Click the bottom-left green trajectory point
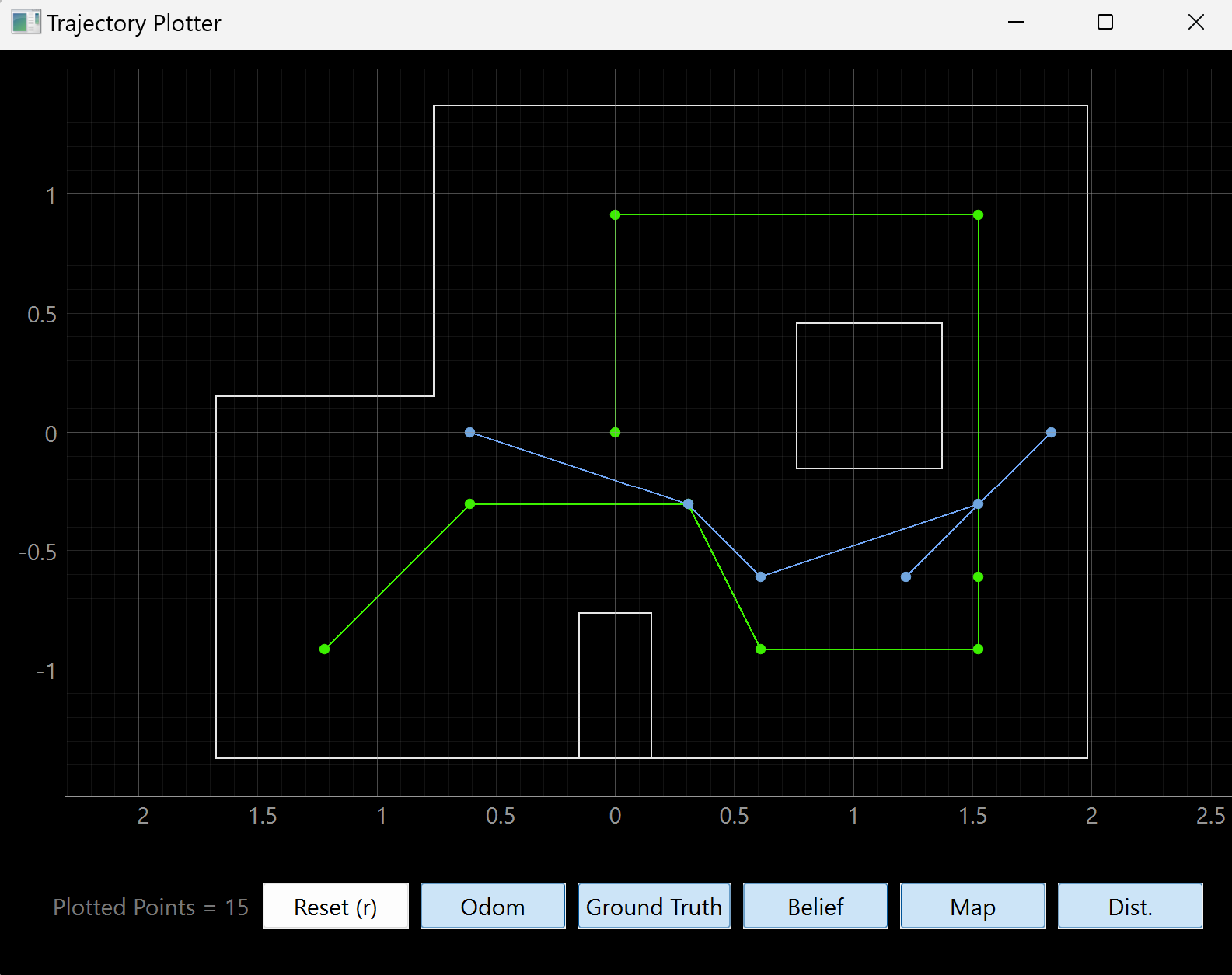The height and width of the screenshot is (975, 1232). point(324,649)
